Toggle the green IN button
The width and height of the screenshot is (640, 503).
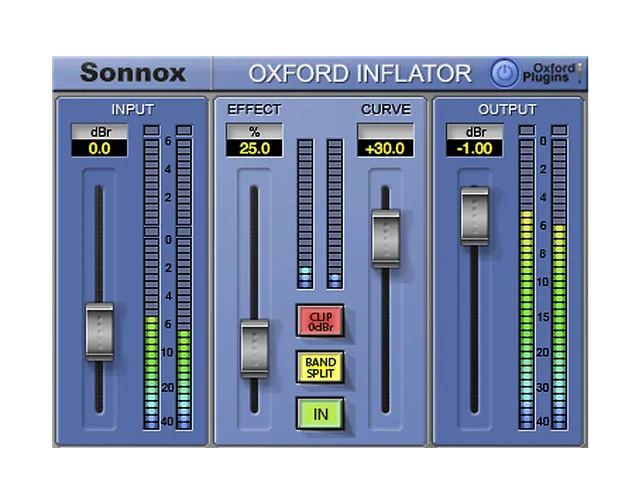pos(320,414)
